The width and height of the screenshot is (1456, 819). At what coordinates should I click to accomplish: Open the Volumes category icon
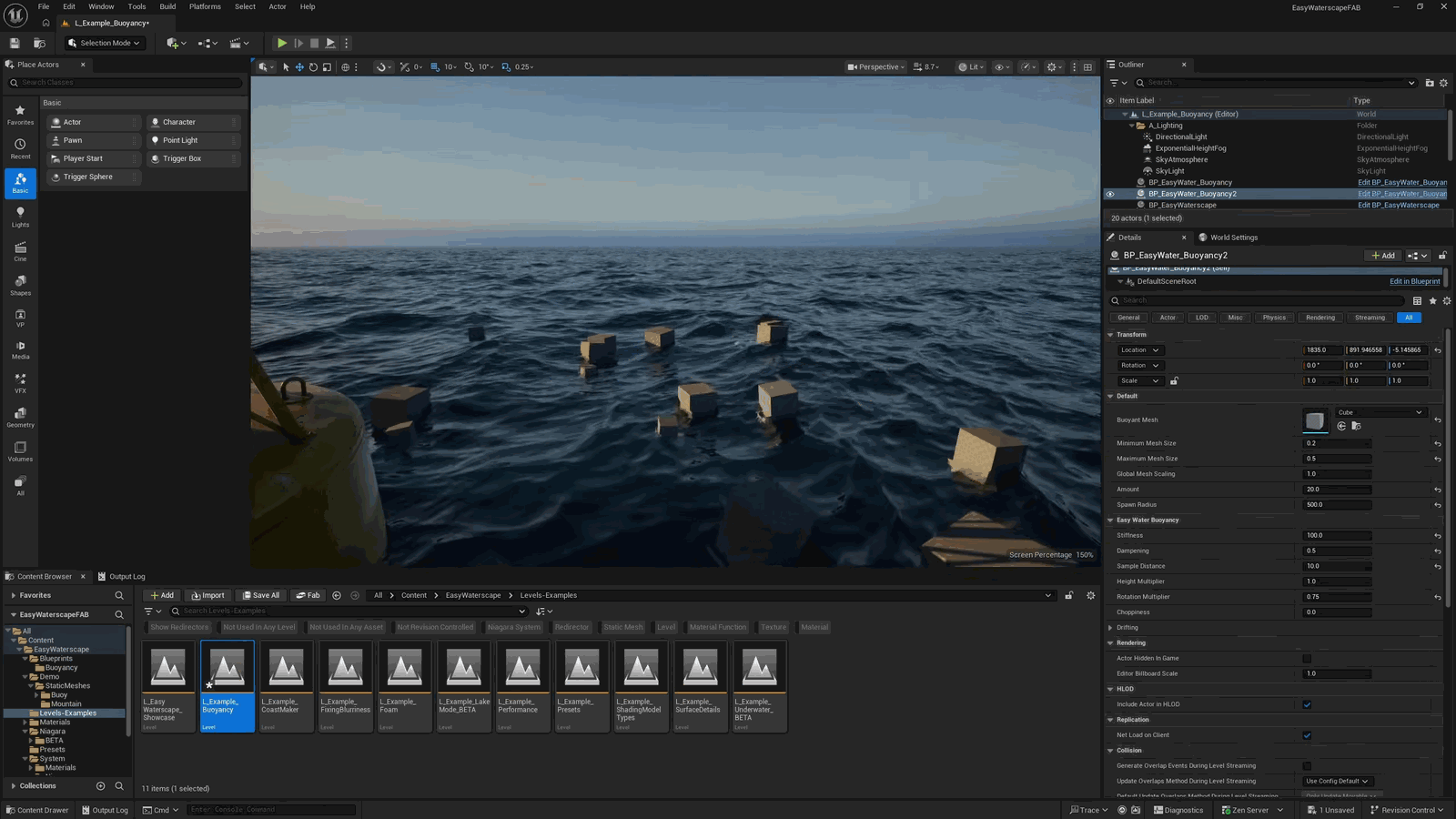point(20,451)
